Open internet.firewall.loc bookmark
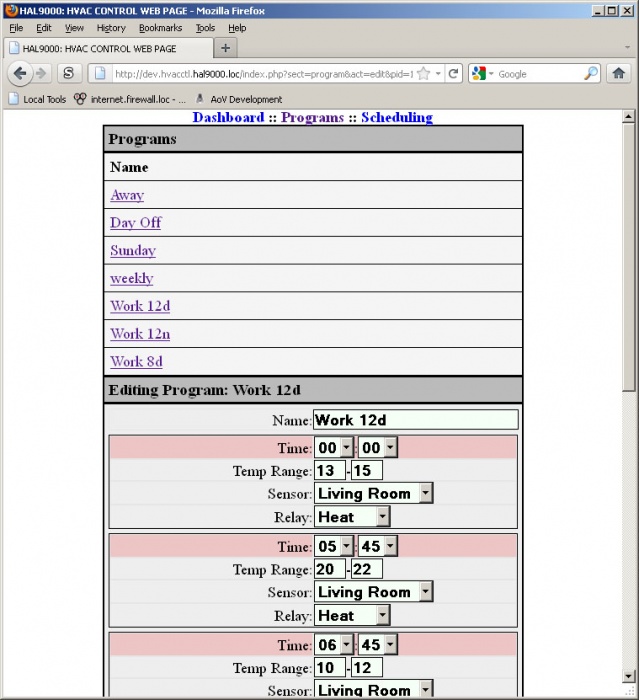 coord(130,99)
